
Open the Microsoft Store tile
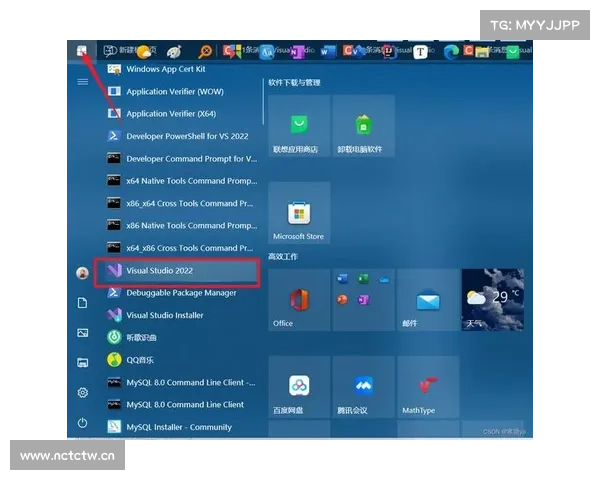point(299,213)
